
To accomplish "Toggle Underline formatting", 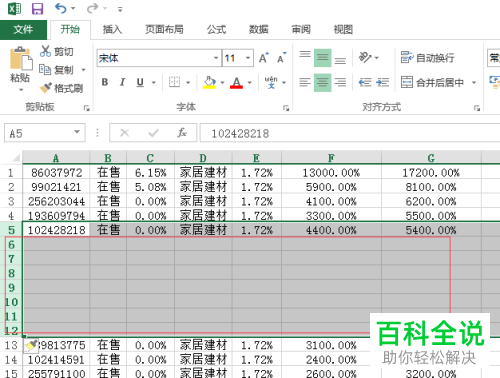I will (140, 82).
